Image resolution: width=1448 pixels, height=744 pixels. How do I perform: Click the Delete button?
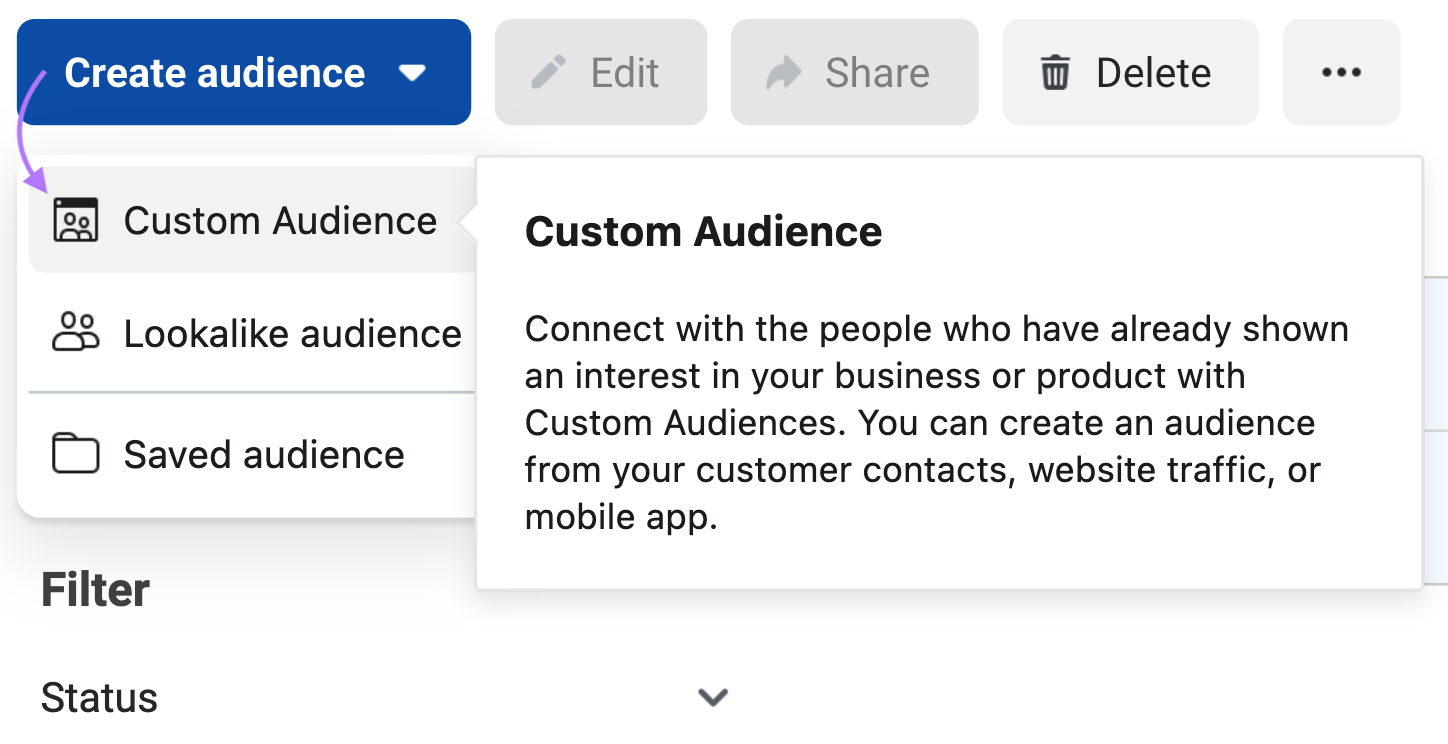click(x=1130, y=72)
